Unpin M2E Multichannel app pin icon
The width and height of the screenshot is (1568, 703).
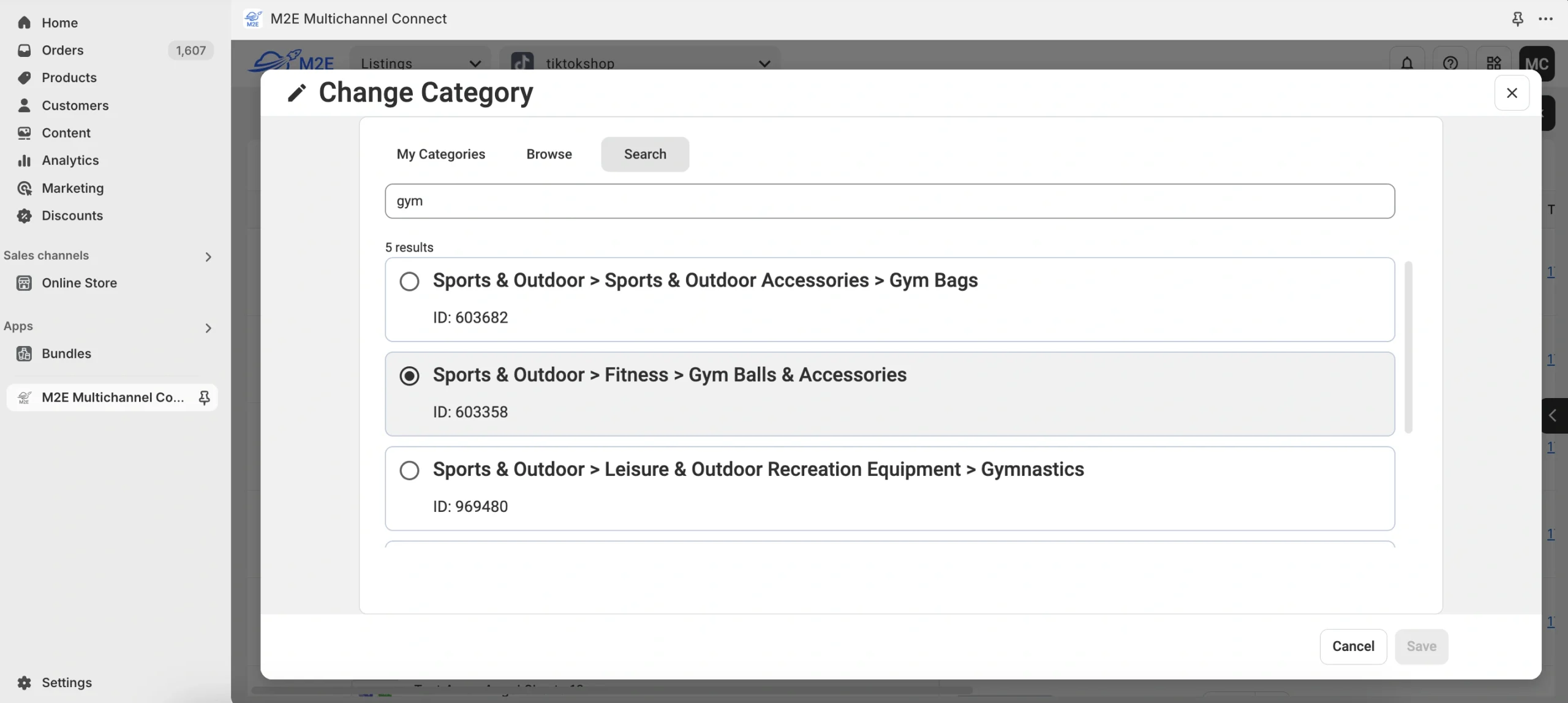pyautogui.click(x=205, y=397)
